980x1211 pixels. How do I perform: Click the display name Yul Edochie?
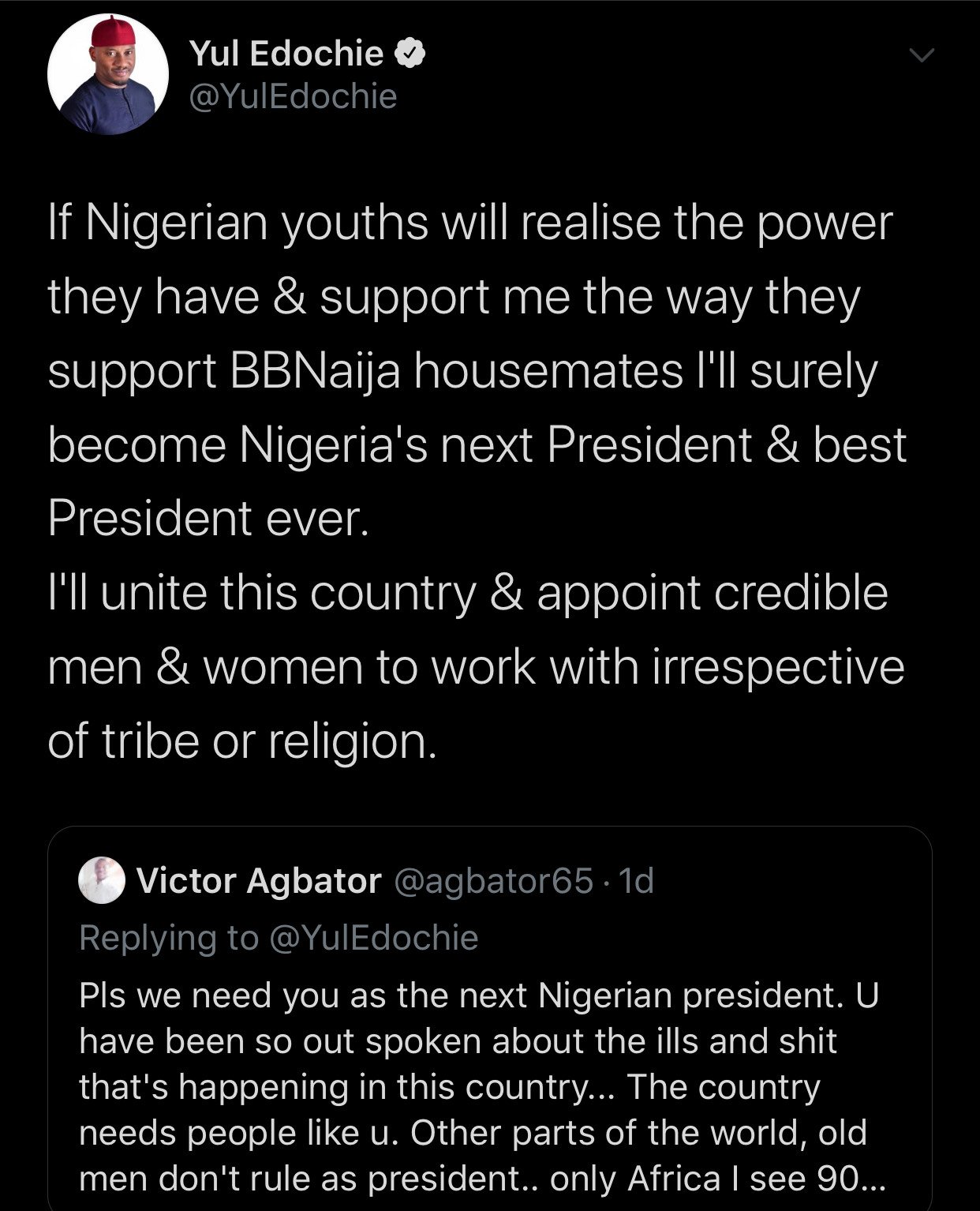tap(286, 54)
